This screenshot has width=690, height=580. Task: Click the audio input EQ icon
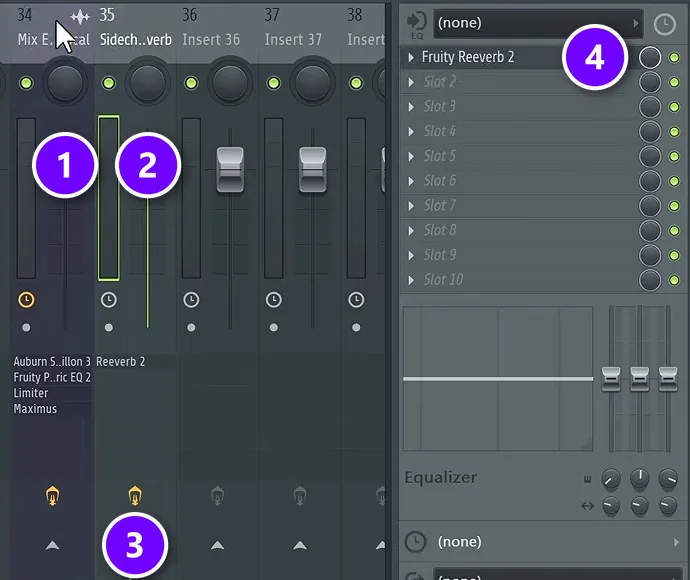[x=416, y=25]
